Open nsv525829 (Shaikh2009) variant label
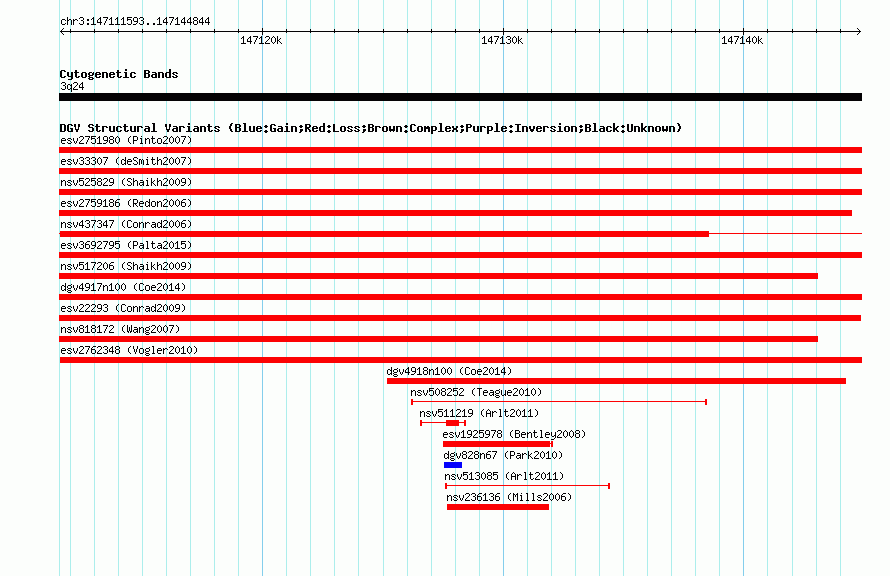Screen dimensions: 890x576 (x=126, y=182)
